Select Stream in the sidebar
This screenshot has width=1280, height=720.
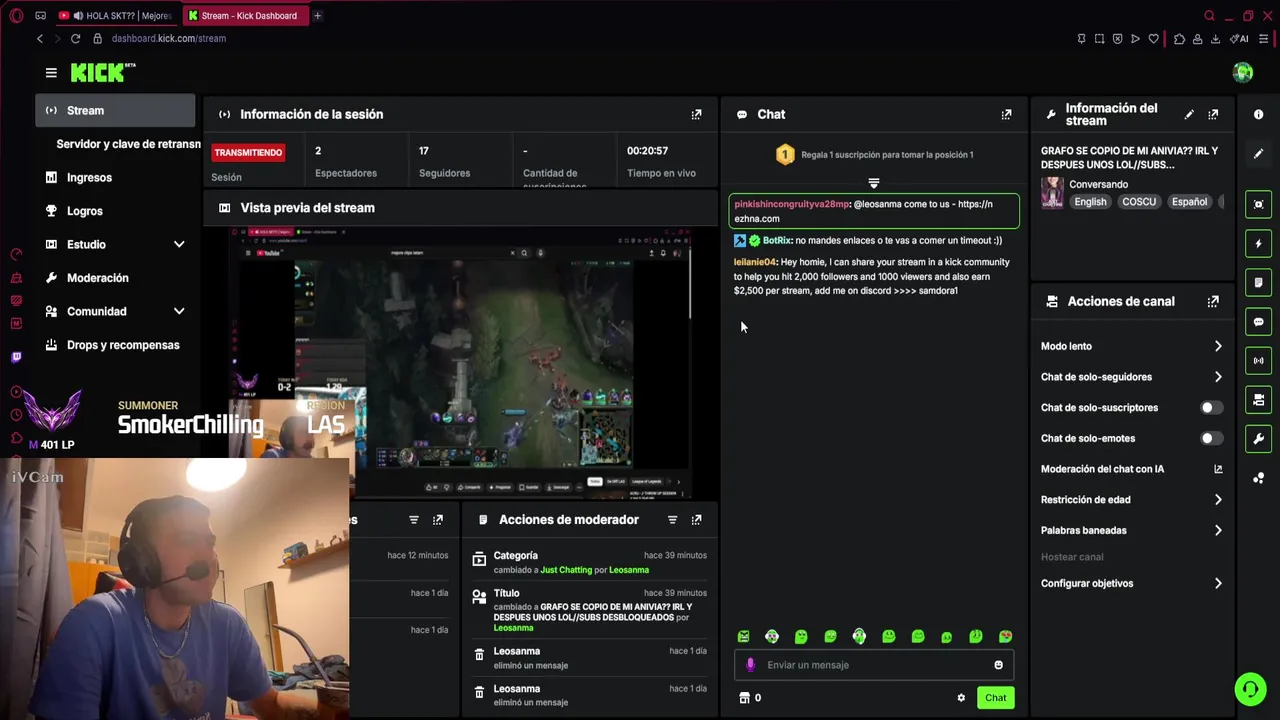[x=115, y=111]
